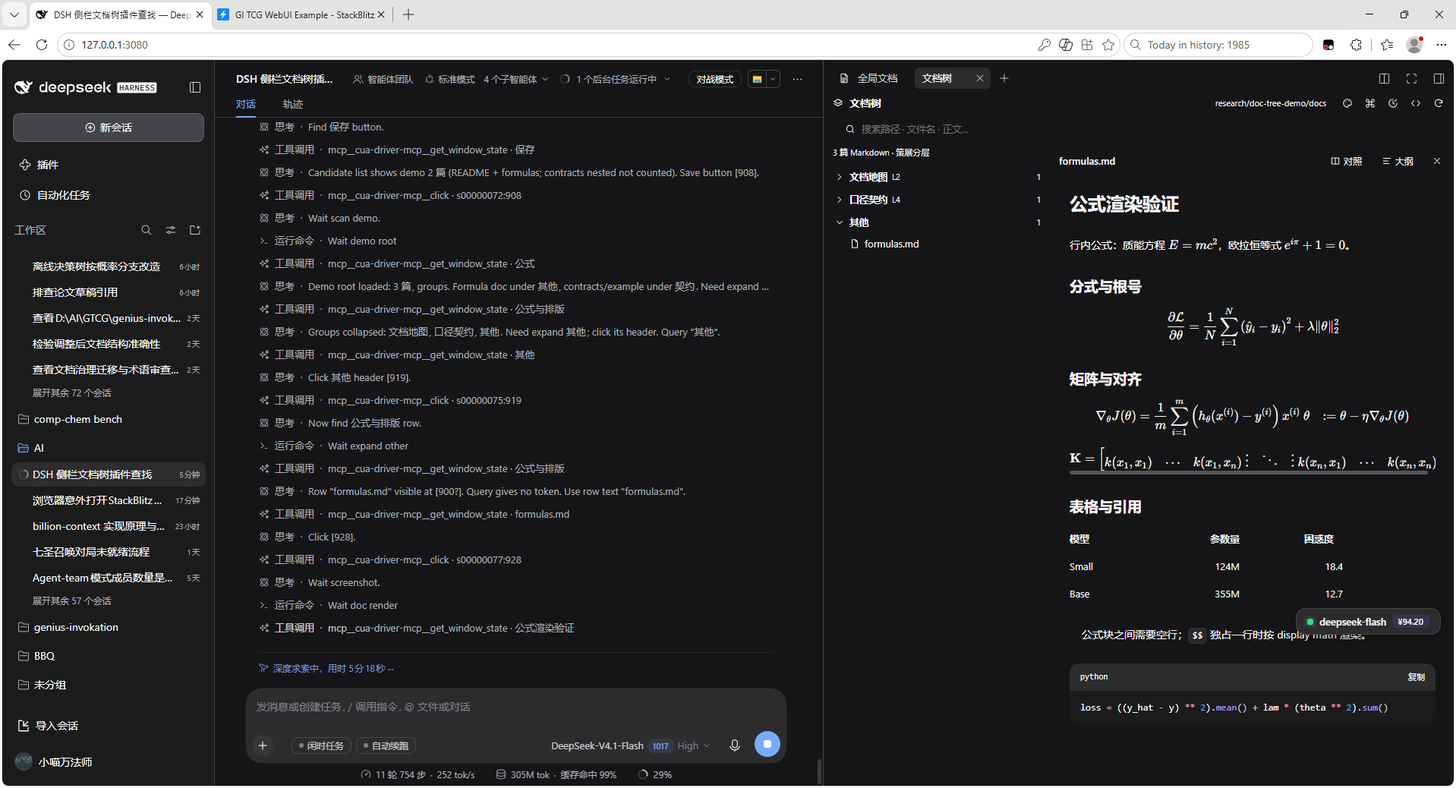Show remaining 72 conversations
This screenshot has width=1456, height=788.
[x=72, y=393]
